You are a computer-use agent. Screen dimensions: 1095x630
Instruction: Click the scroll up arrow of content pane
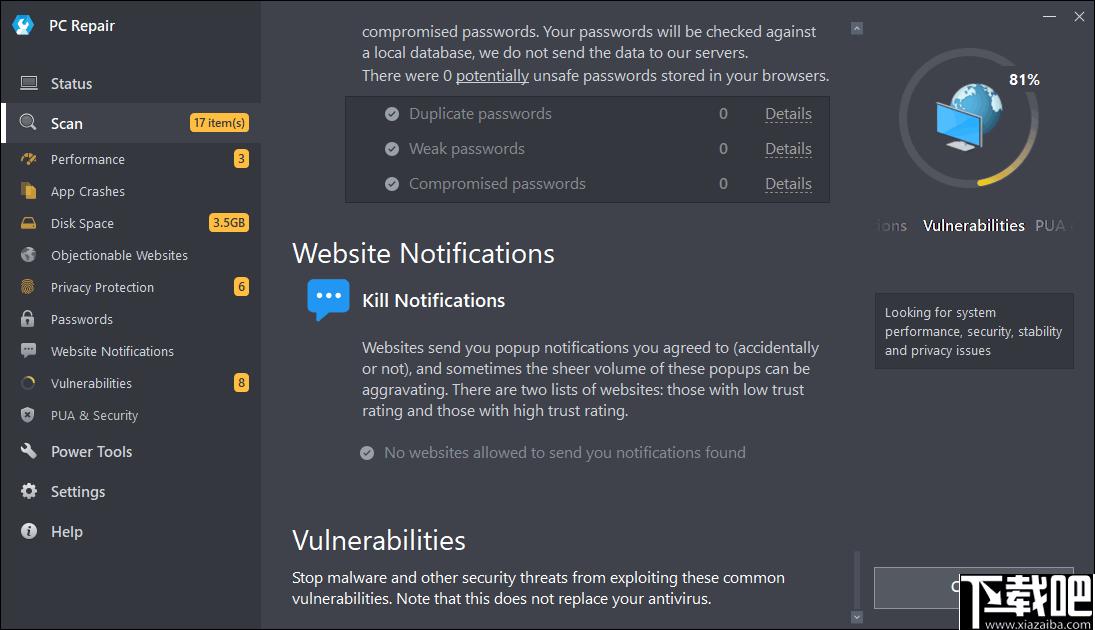click(x=857, y=29)
